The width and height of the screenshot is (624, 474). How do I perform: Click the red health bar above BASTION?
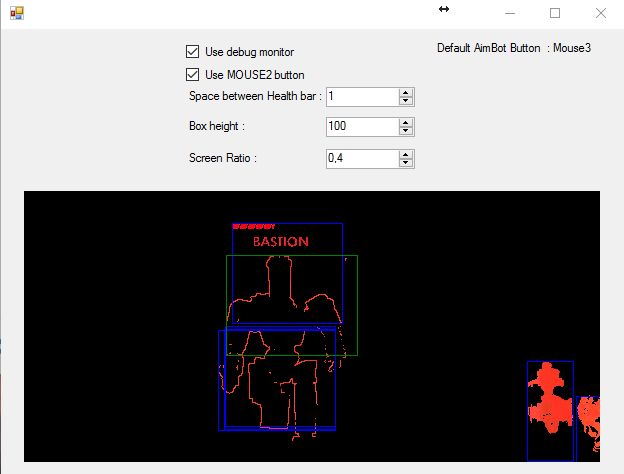coord(254,226)
